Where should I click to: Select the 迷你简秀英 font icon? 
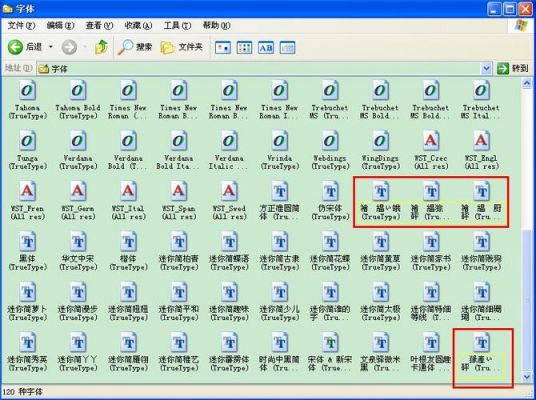pos(28,343)
